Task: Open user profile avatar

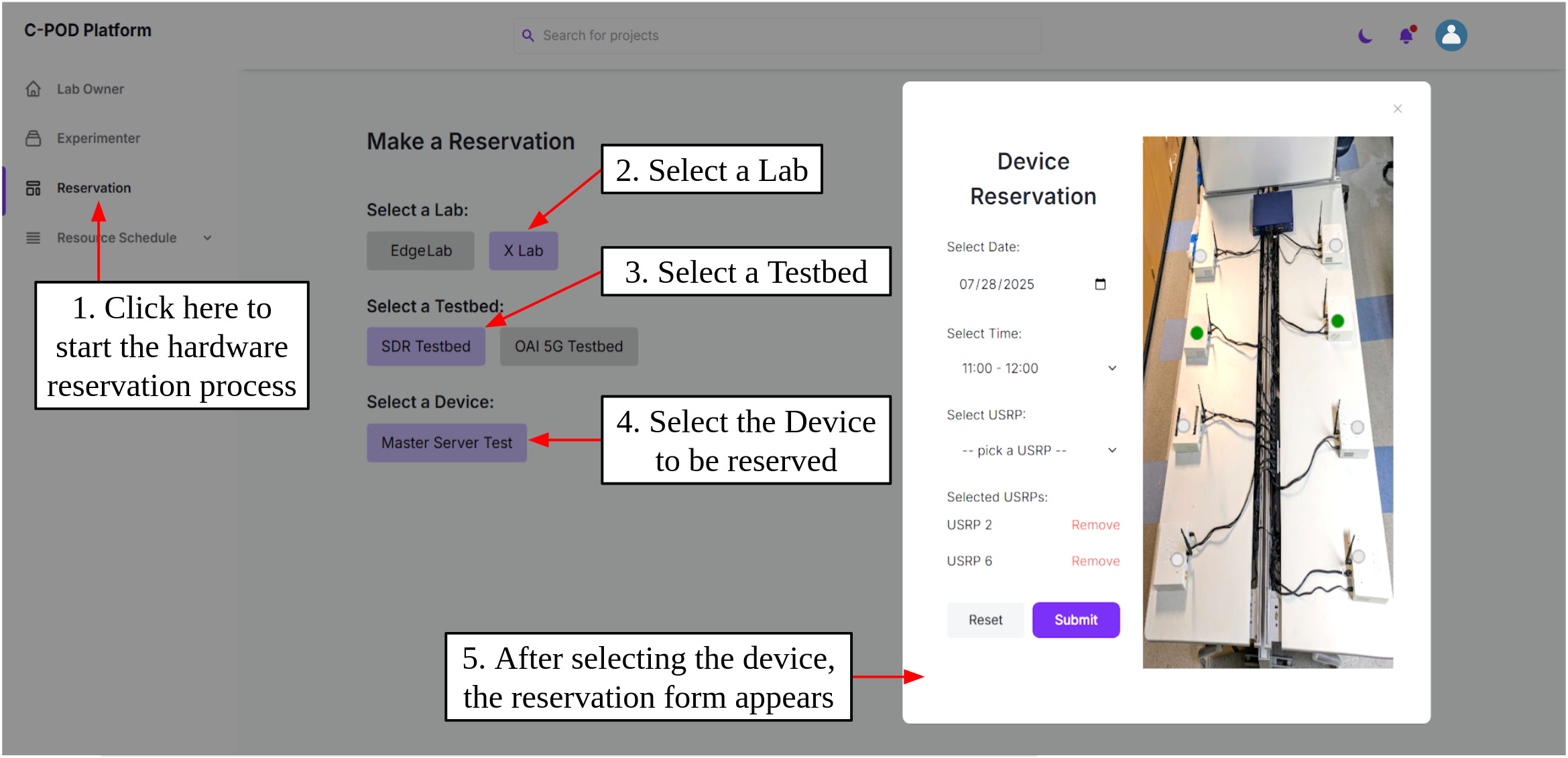Action: click(1451, 36)
